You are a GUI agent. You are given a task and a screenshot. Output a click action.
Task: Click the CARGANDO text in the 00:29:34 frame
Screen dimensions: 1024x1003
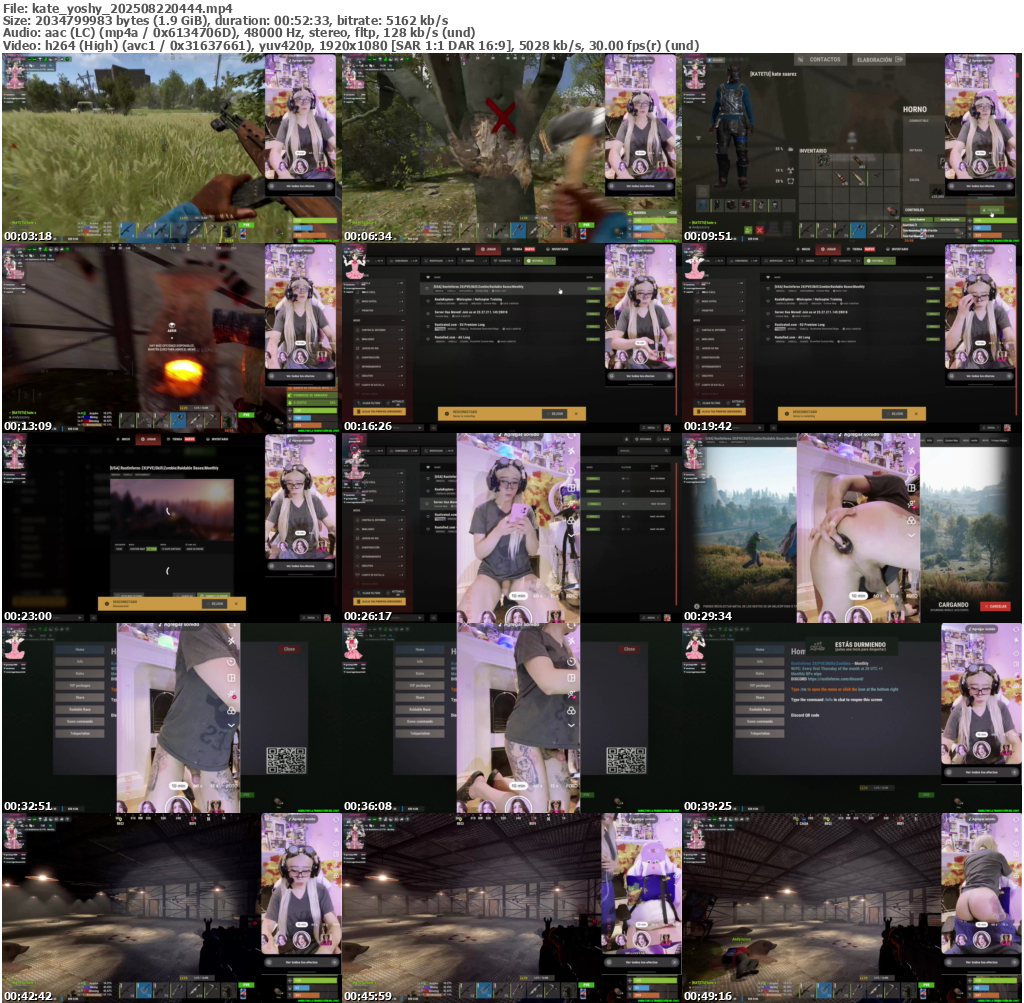click(x=953, y=605)
